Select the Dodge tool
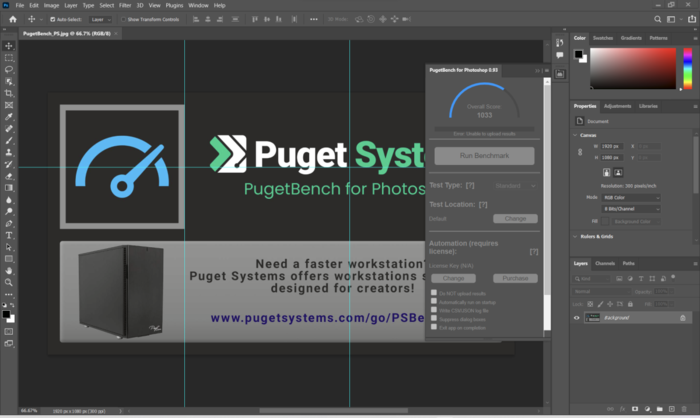Viewport: 700px width, 418px height. (8, 212)
